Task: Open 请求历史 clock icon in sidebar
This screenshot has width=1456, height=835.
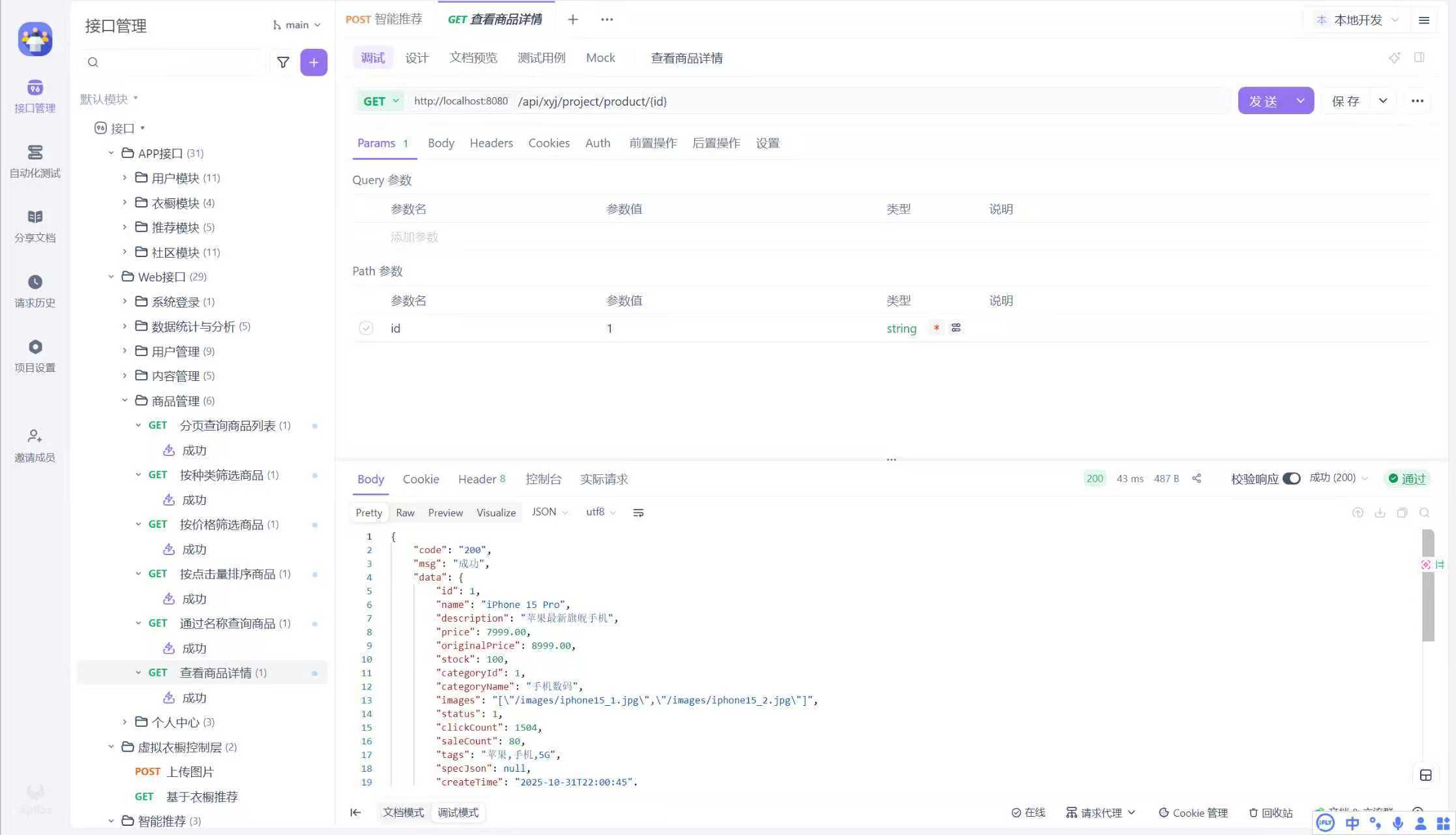Action: 35,290
